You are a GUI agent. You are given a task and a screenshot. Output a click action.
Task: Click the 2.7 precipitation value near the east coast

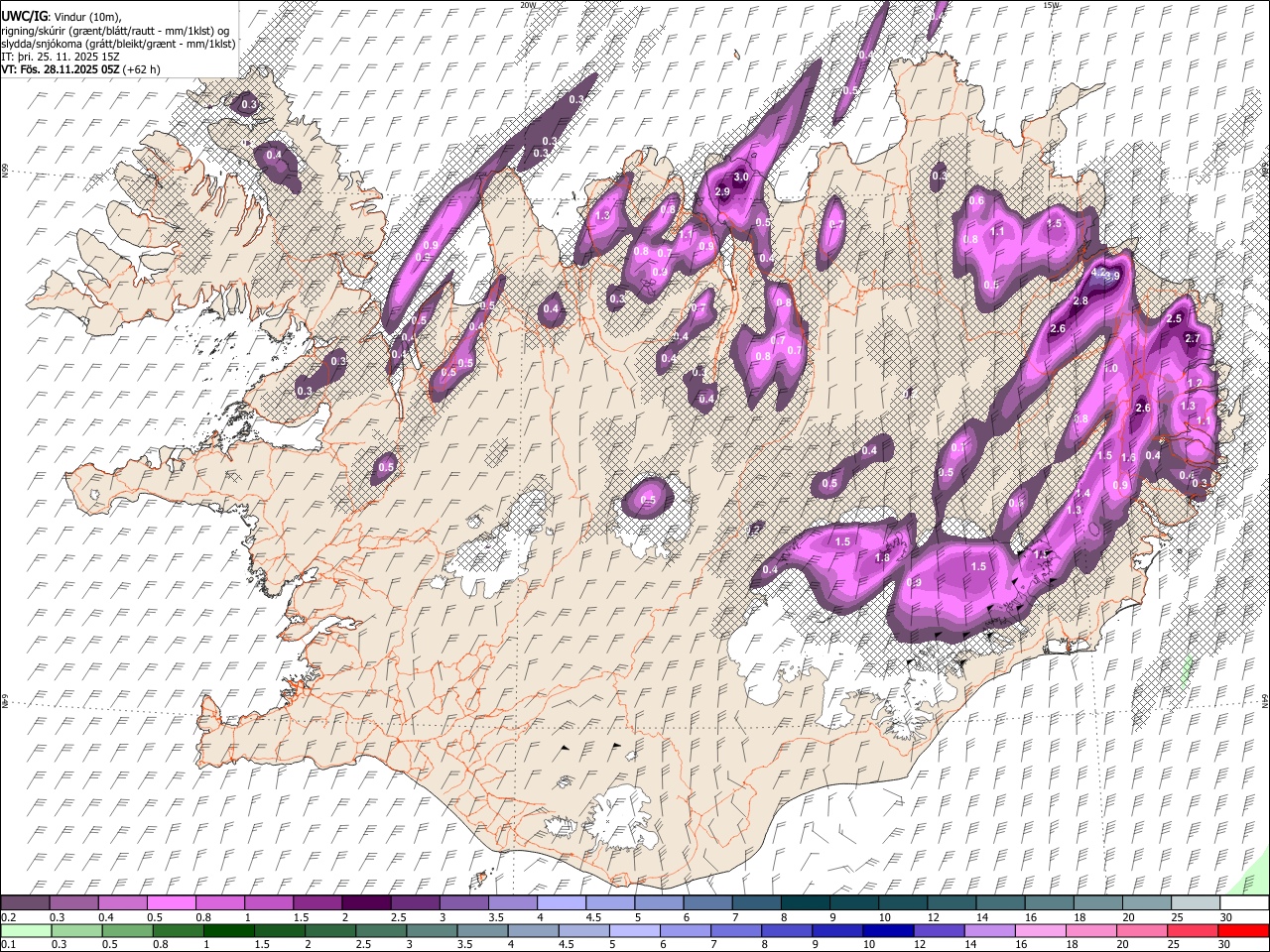(x=1194, y=339)
